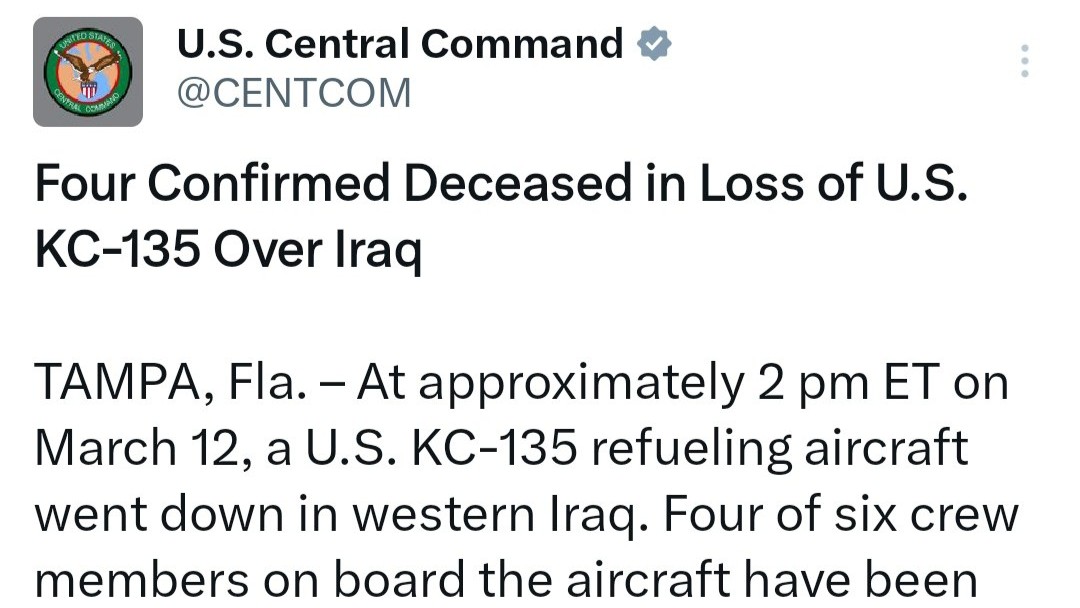Click "KC-135 Over Iraq" headline line
This screenshot has width=1080, height=608.
pos(228,251)
